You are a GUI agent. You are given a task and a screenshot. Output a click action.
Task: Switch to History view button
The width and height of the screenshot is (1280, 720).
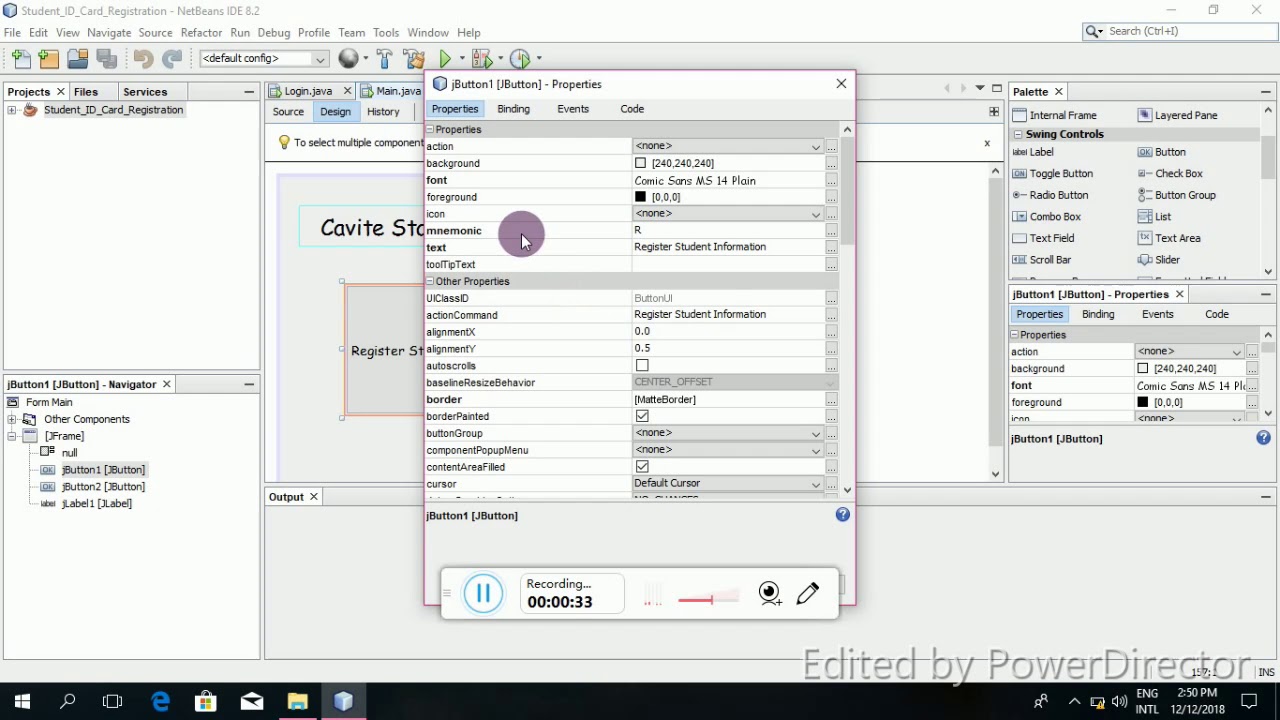[383, 112]
